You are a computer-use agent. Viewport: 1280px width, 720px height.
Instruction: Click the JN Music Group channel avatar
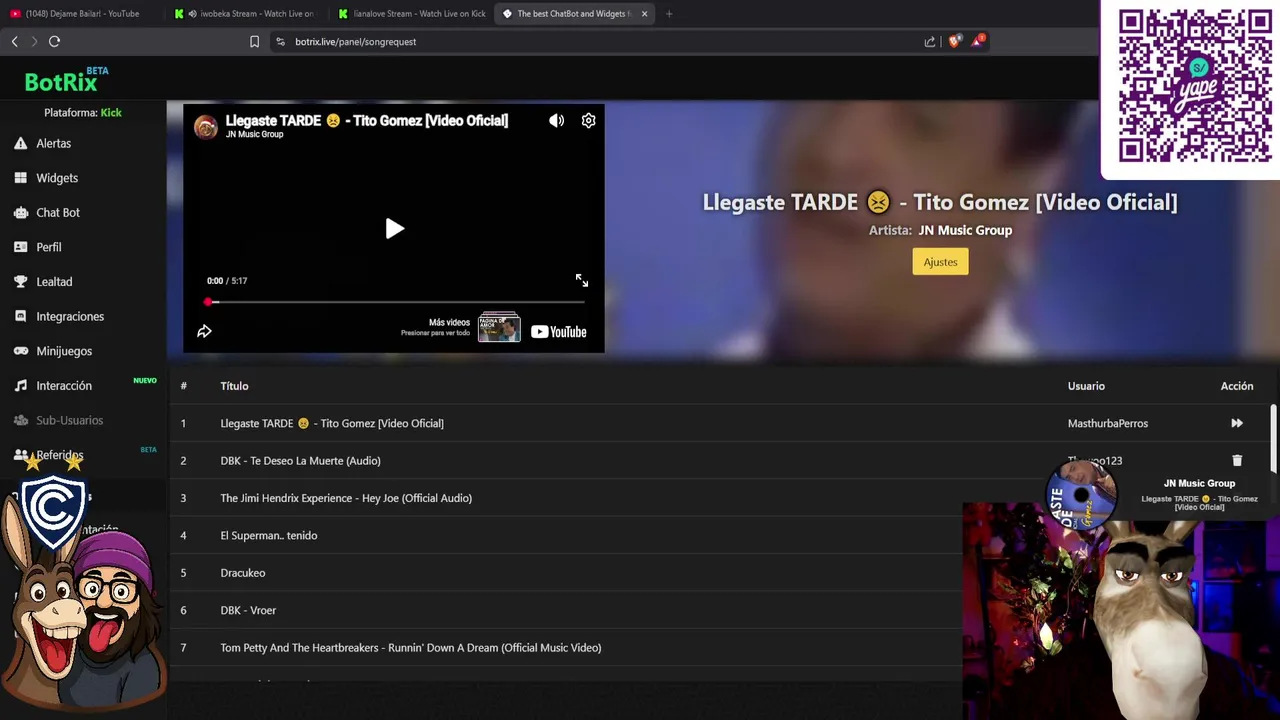click(x=206, y=127)
